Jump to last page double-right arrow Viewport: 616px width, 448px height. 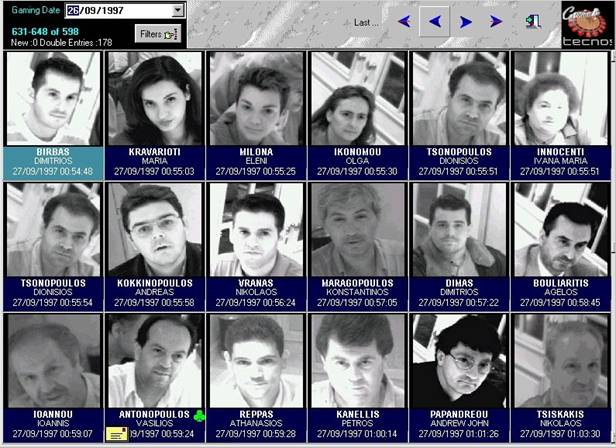(495, 21)
